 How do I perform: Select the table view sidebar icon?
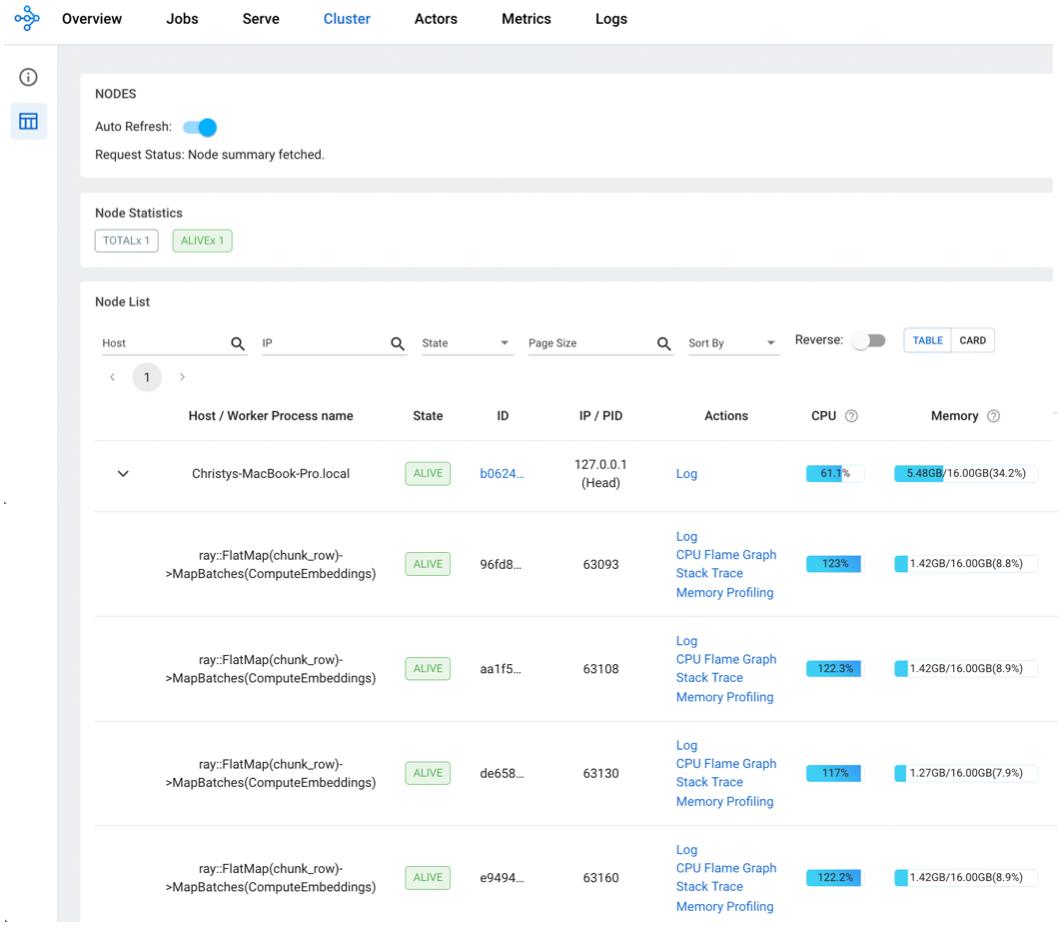(28, 121)
